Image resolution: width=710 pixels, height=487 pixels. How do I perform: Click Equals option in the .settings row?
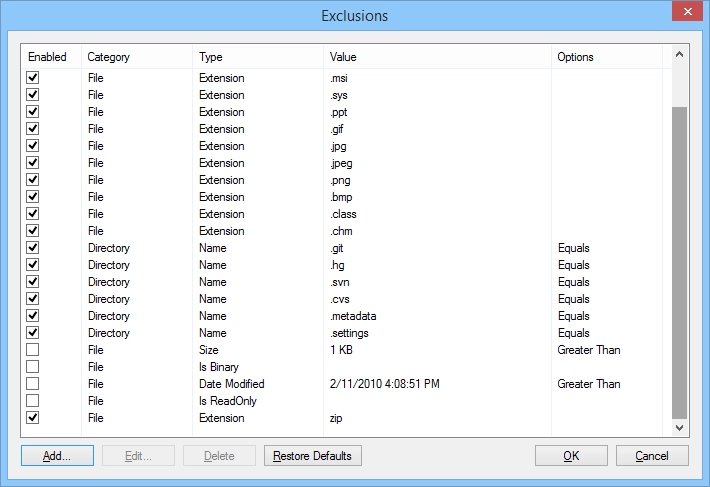[x=574, y=333]
